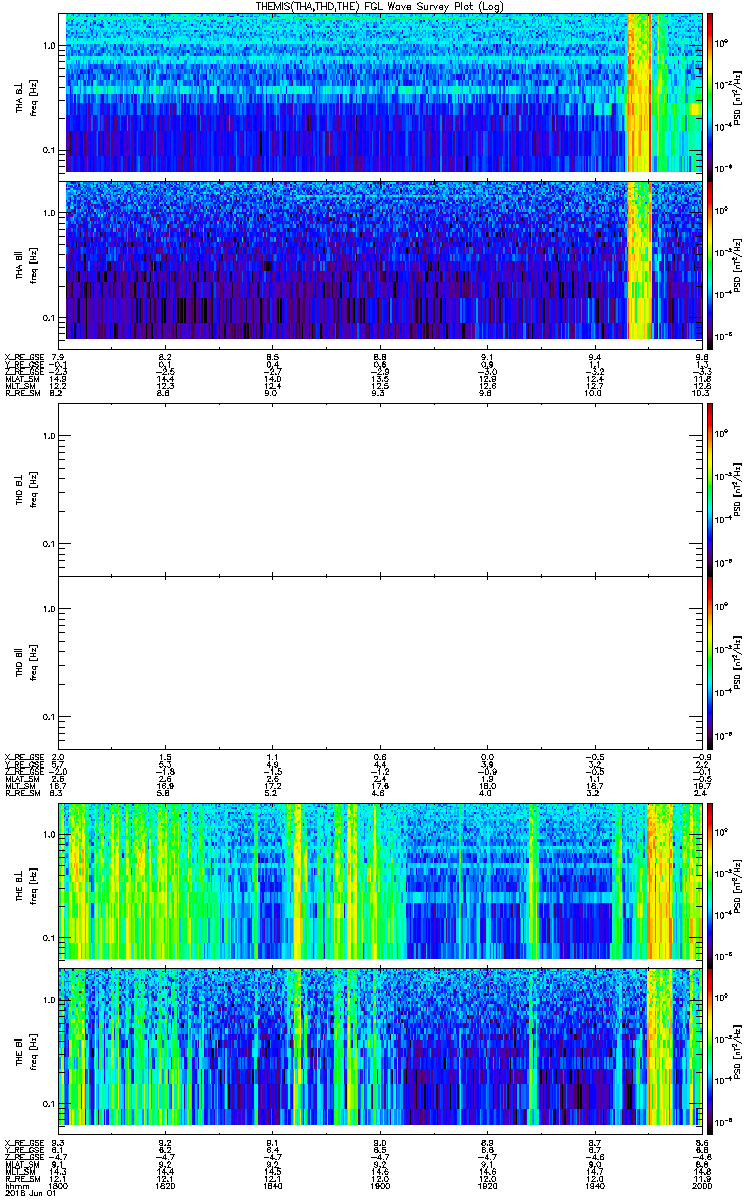Click the PSD color bar beside THA B-perpendicular

[711, 93]
